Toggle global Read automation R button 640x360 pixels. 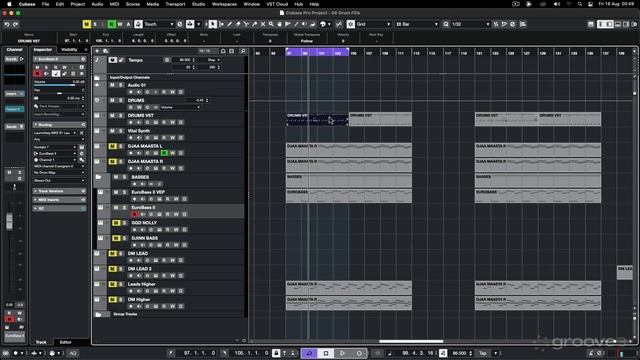(112, 24)
